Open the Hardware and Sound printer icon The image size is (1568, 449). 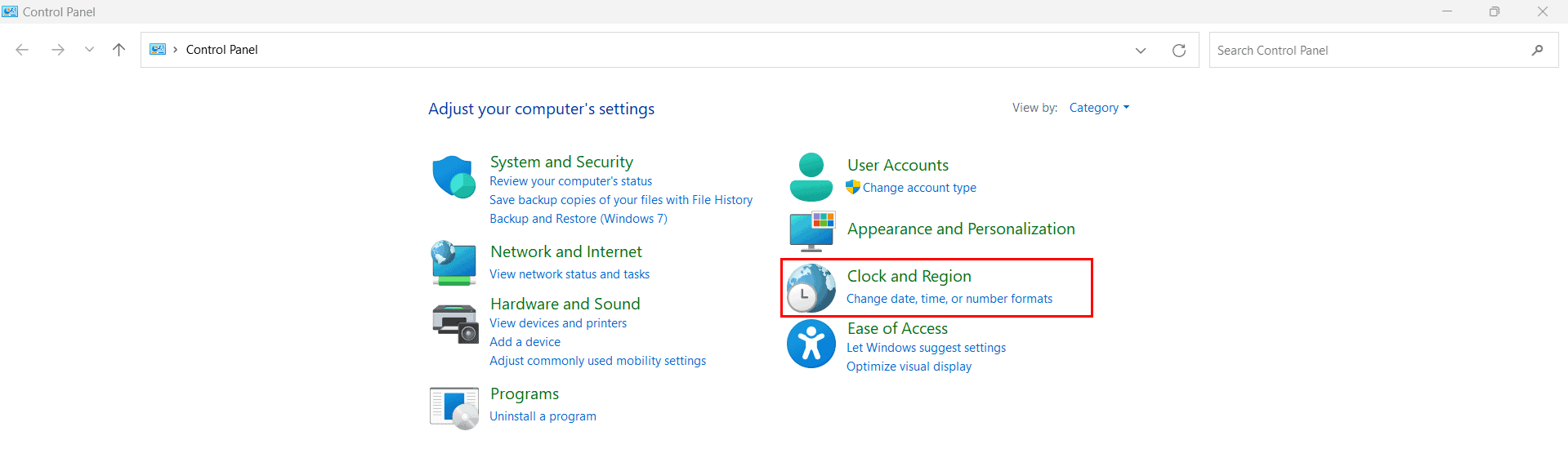(x=454, y=322)
